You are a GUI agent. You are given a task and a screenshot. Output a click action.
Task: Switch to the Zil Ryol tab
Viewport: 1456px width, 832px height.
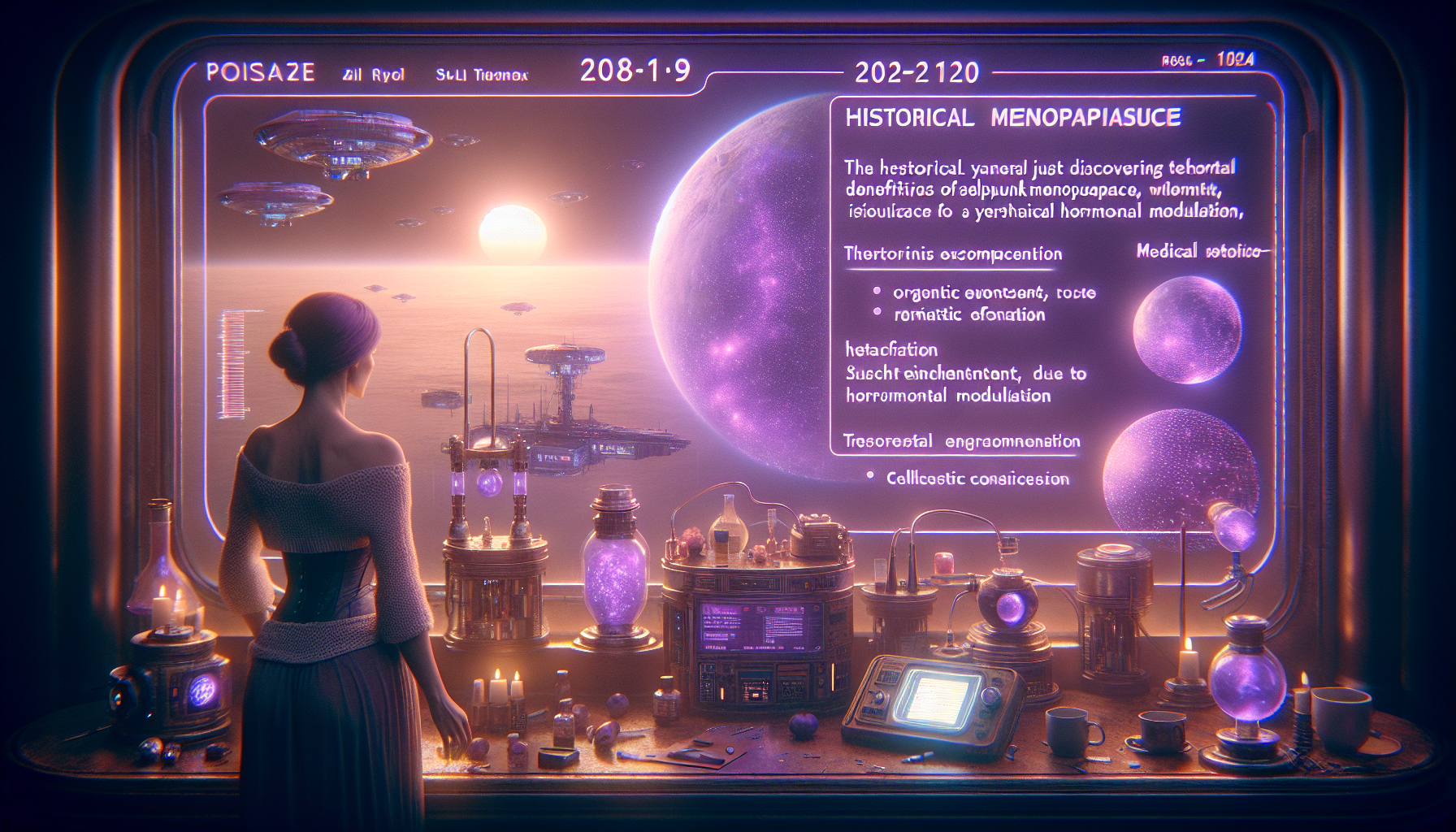[374, 75]
